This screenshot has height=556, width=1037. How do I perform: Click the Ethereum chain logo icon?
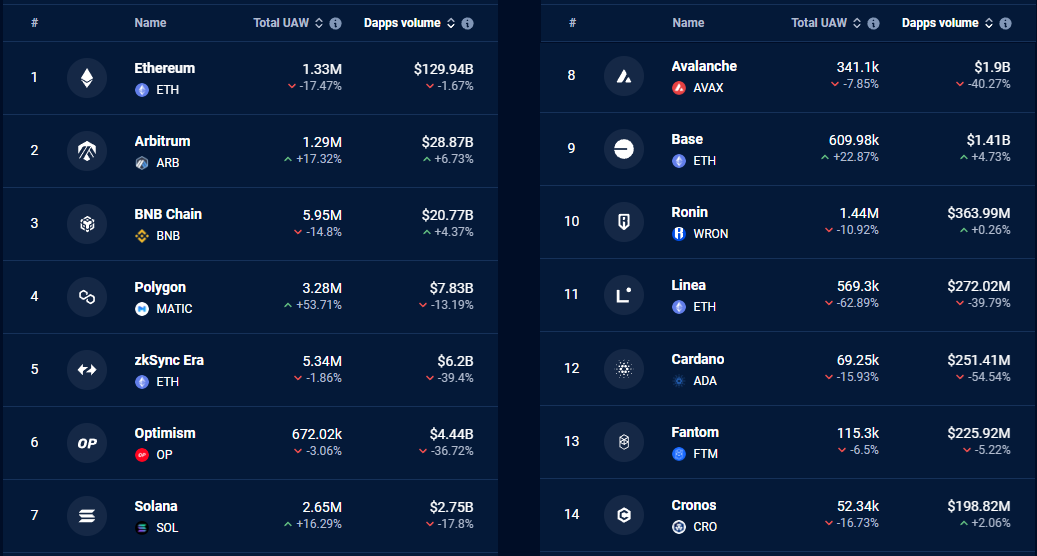click(87, 78)
